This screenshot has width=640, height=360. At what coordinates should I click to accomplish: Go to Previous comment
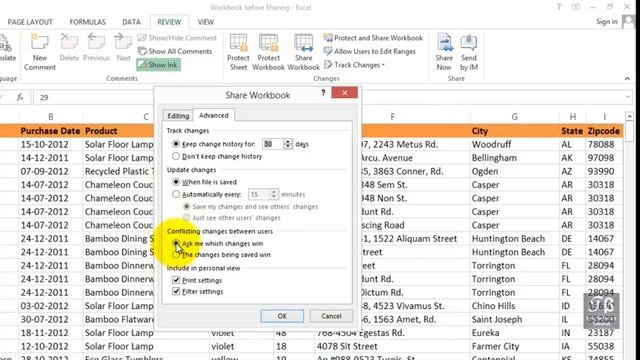point(96,48)
